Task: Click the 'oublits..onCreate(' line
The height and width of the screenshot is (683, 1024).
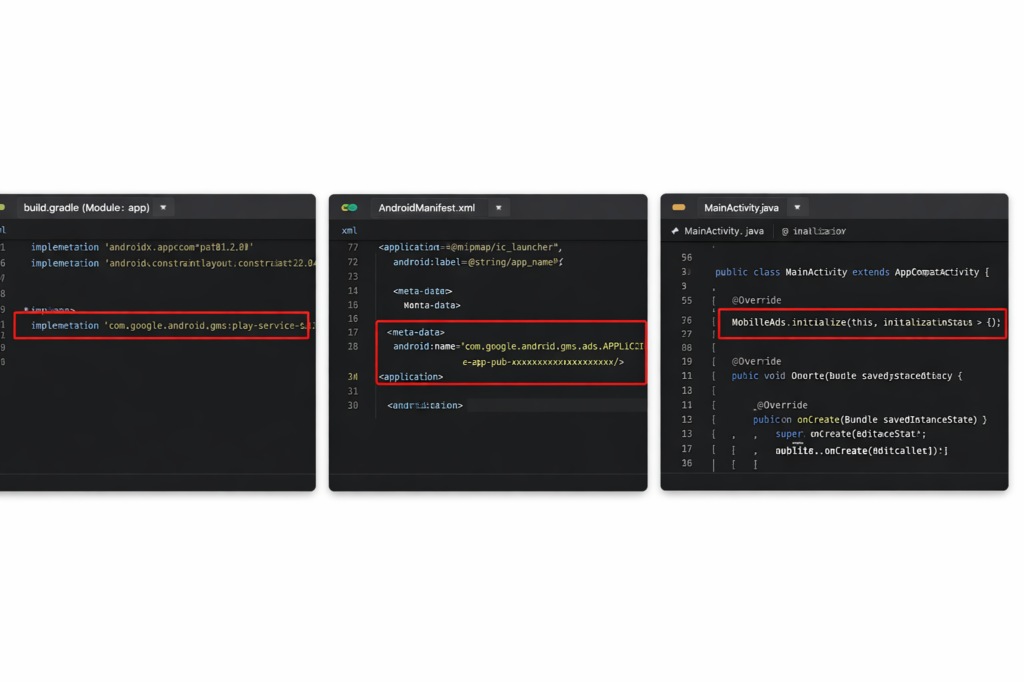Action: (861, 451)
